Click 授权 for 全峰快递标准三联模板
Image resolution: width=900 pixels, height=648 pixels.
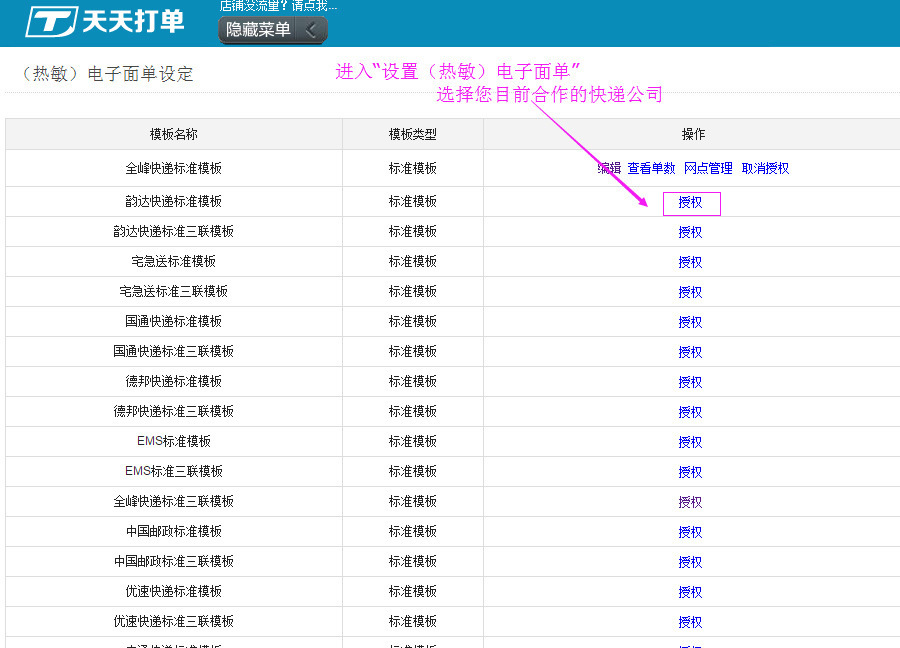coord(690,502)
